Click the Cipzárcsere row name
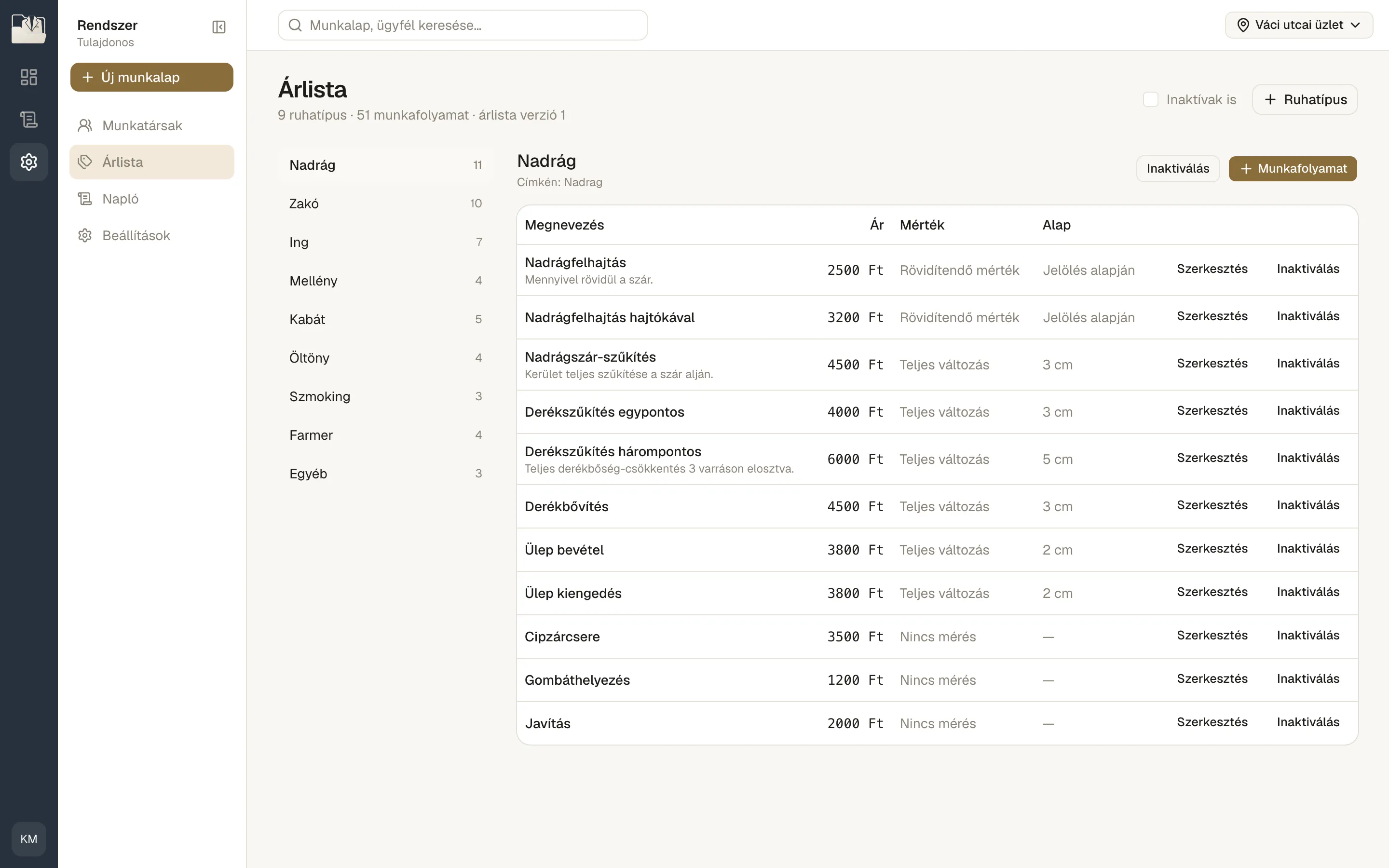This screenshot has width=1389, height=868. [562, 637]
